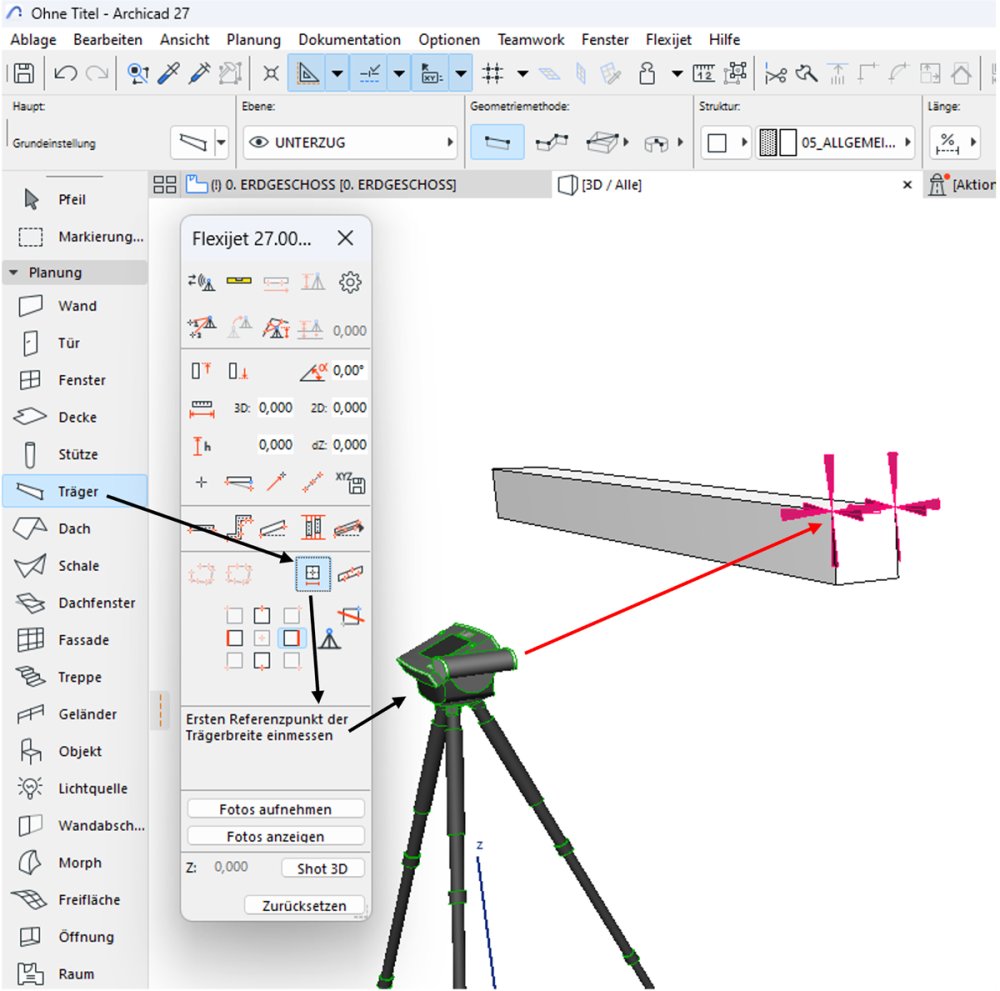The height and width of the screenshot is (991, 1000).
Task: Select the left-edge anchor point in grid
Action: [x=235, y=638]
